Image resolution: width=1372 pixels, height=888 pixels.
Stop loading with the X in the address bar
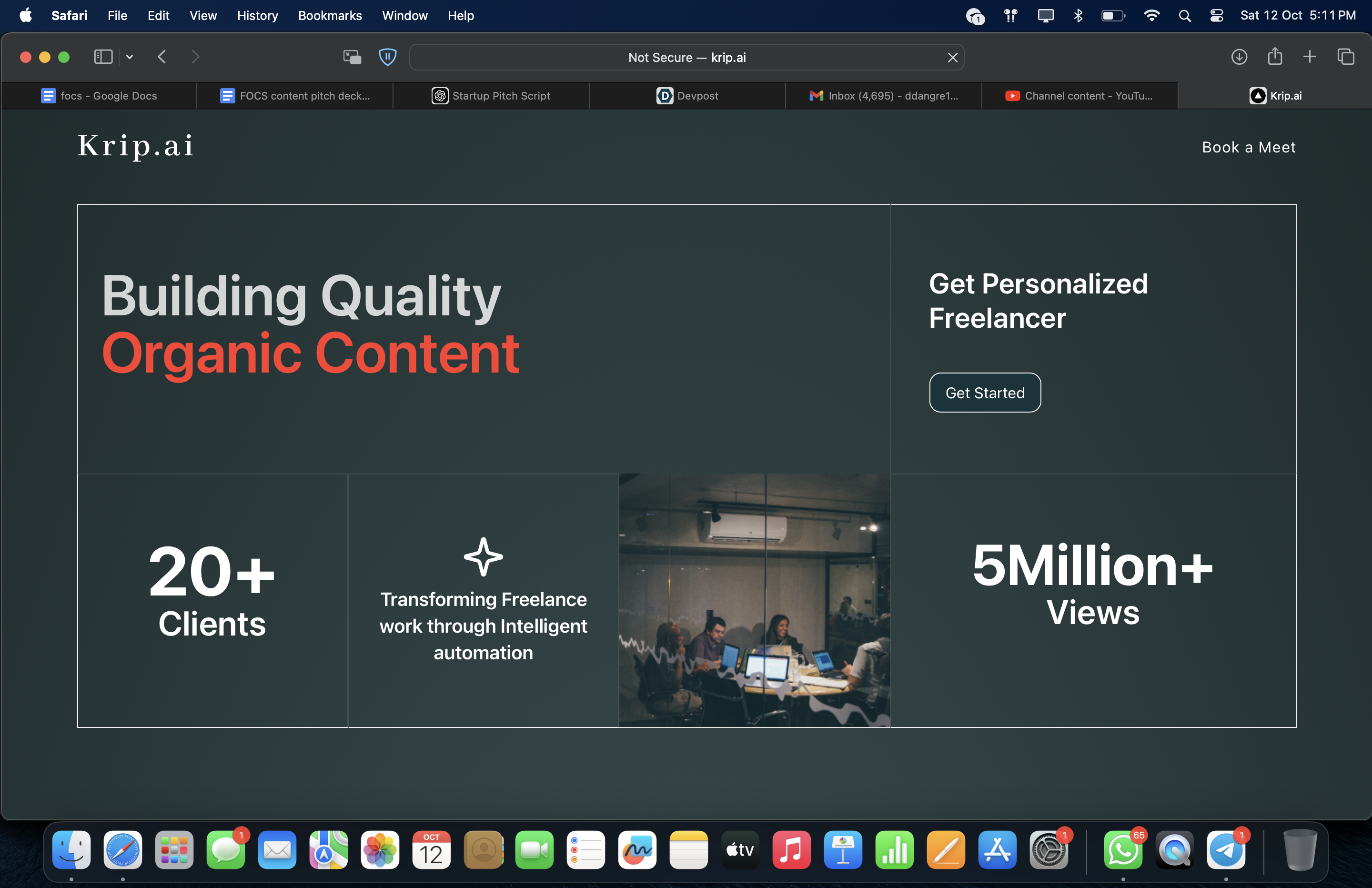coord(952,57)
